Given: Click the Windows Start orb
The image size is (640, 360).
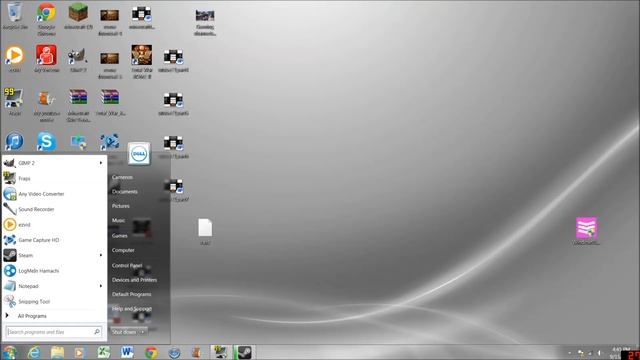Looking at the screenshot, I should pyautogui.click(x=9, y=352).
